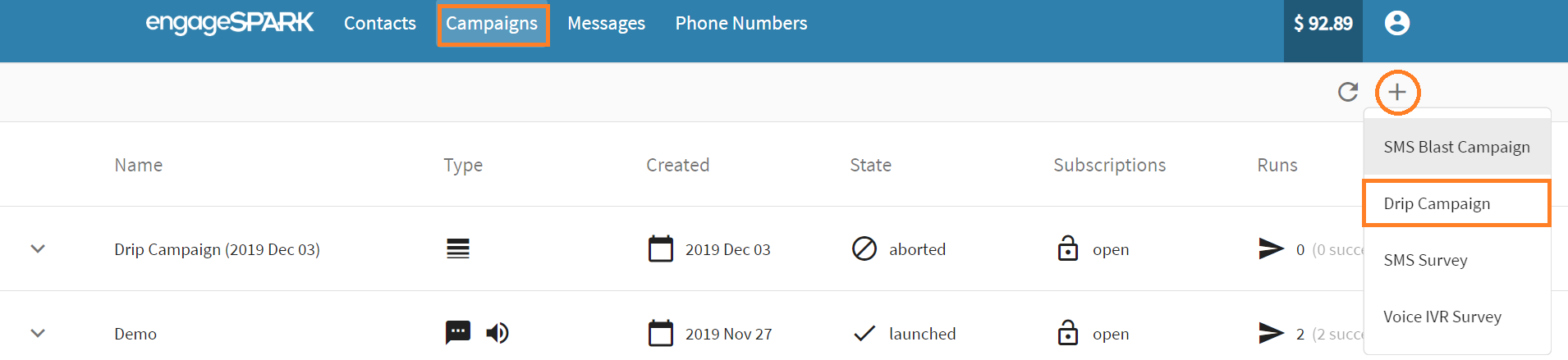Image resolution: width=1568 pixels, height=360 pixels.
Task: Open the user account profile icon
Action: click(1397, 23)
